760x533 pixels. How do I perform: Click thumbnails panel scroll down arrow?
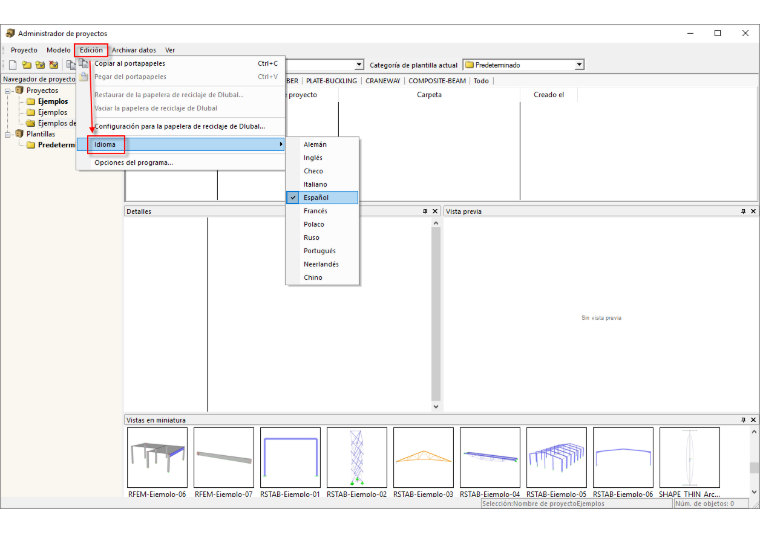point(754,492)
